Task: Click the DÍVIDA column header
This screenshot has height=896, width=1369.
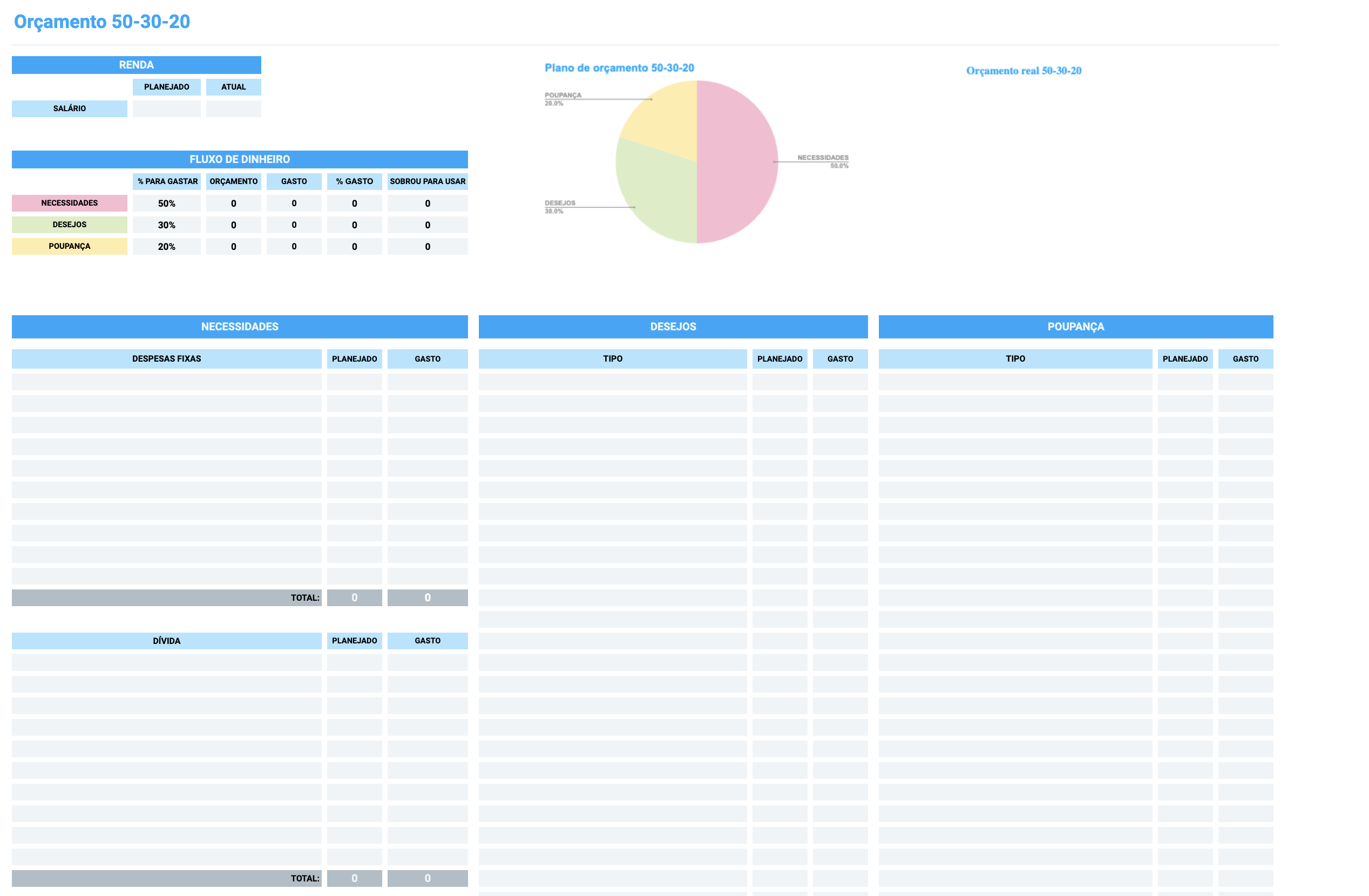Action: coord(166,641)
